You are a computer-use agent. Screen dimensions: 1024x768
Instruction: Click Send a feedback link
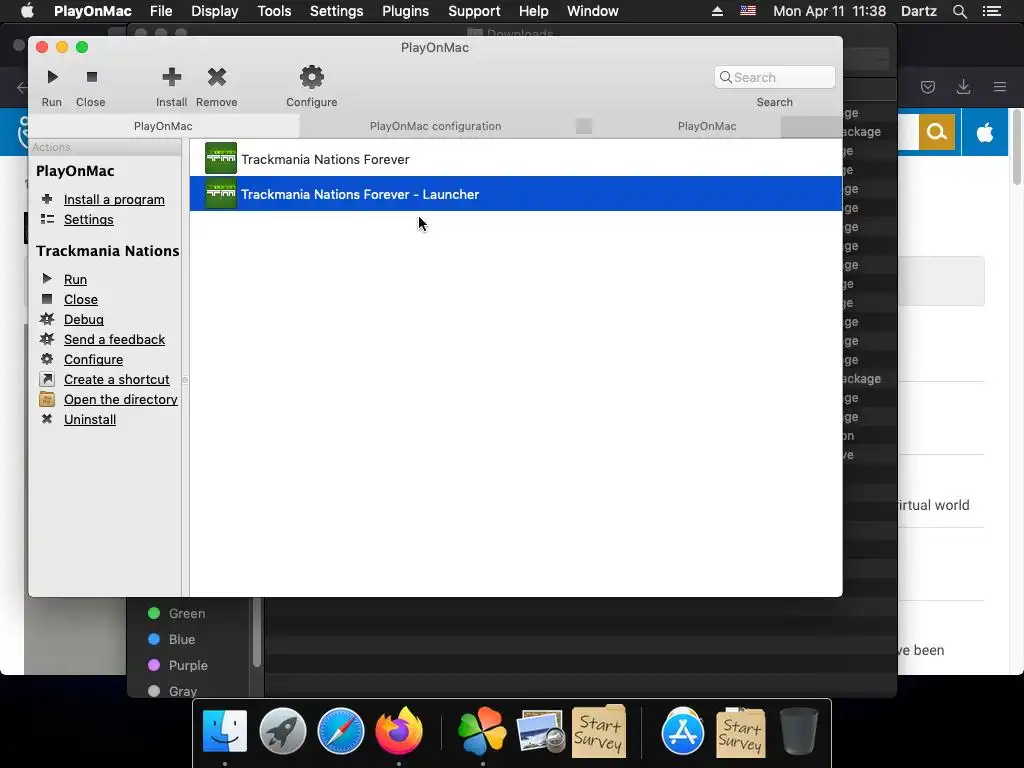tap(114, 339)
